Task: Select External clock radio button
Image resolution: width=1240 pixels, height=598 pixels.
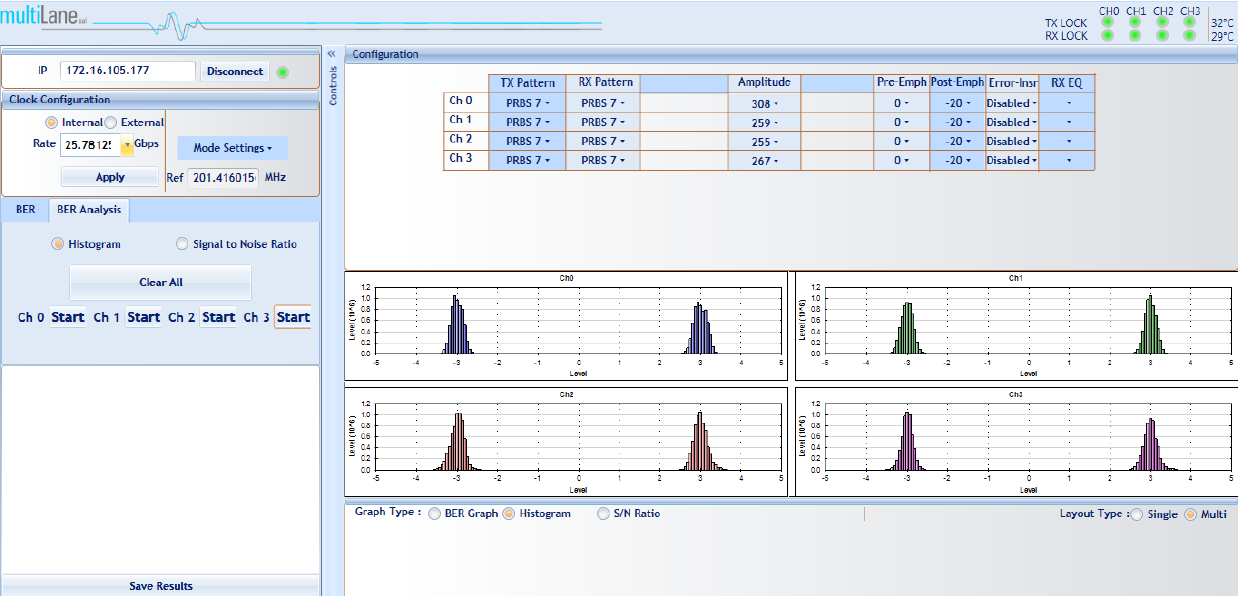Action: 112,123
